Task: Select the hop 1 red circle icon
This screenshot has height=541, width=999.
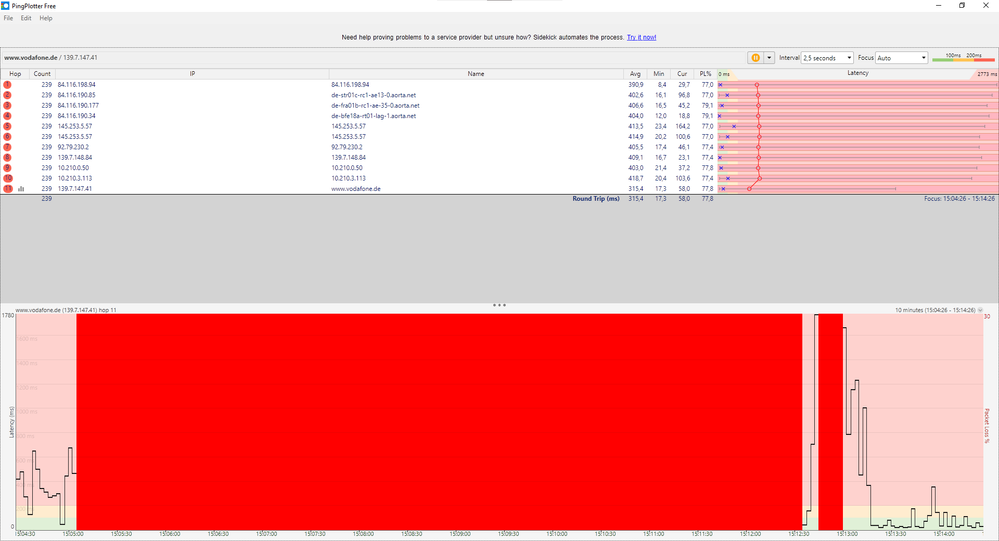Action: [x=8, y=84]
